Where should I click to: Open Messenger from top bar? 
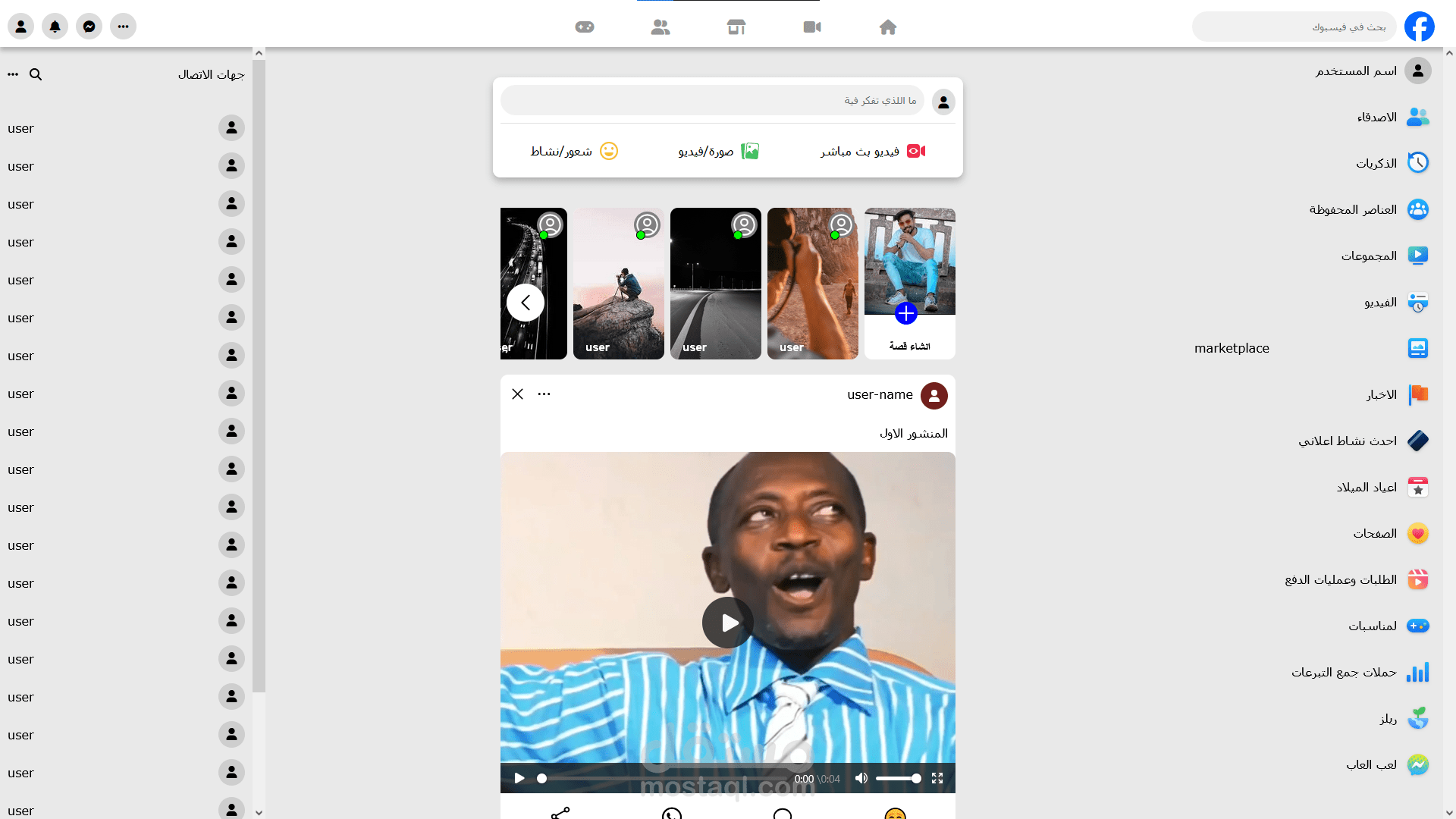pyautogui.click(x=89, y=27)
